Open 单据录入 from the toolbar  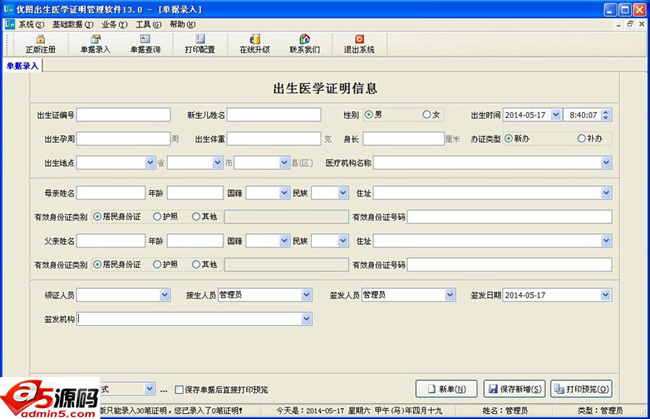coord(95,44)
